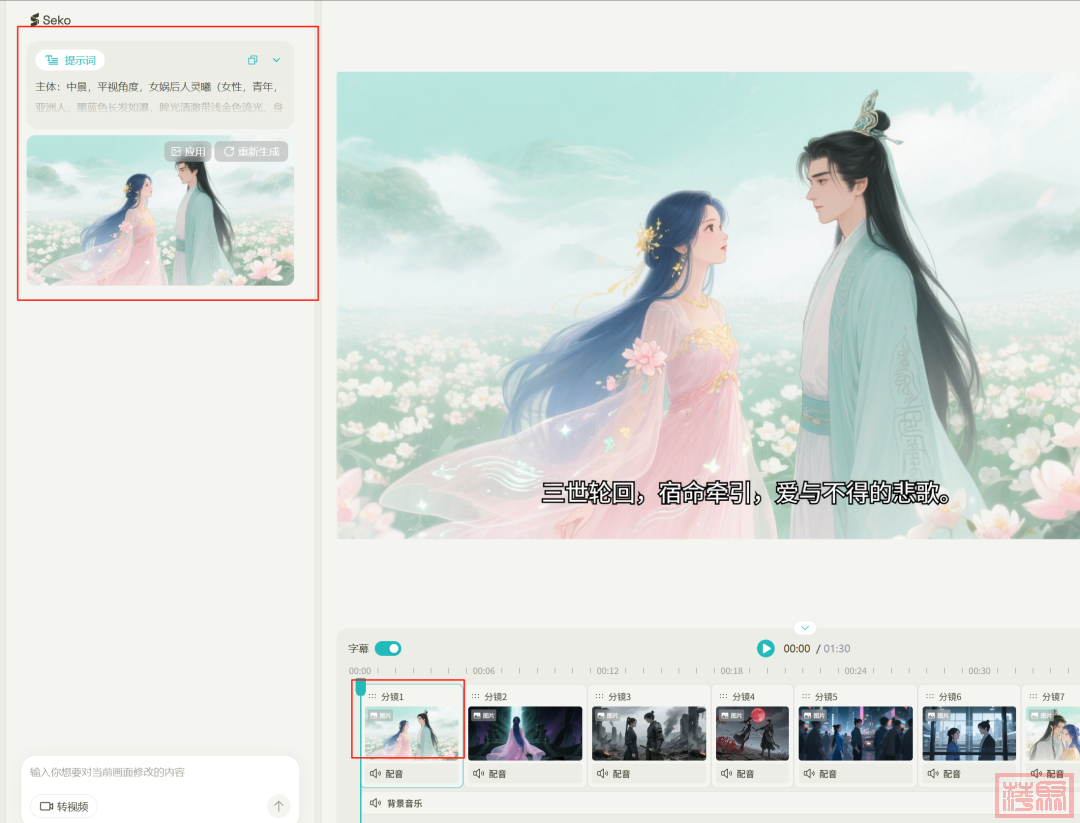Screen dimensions: 1080x823
Task: Select the 分镜2 storyboard thumbnail
Action: pos(525,733)
